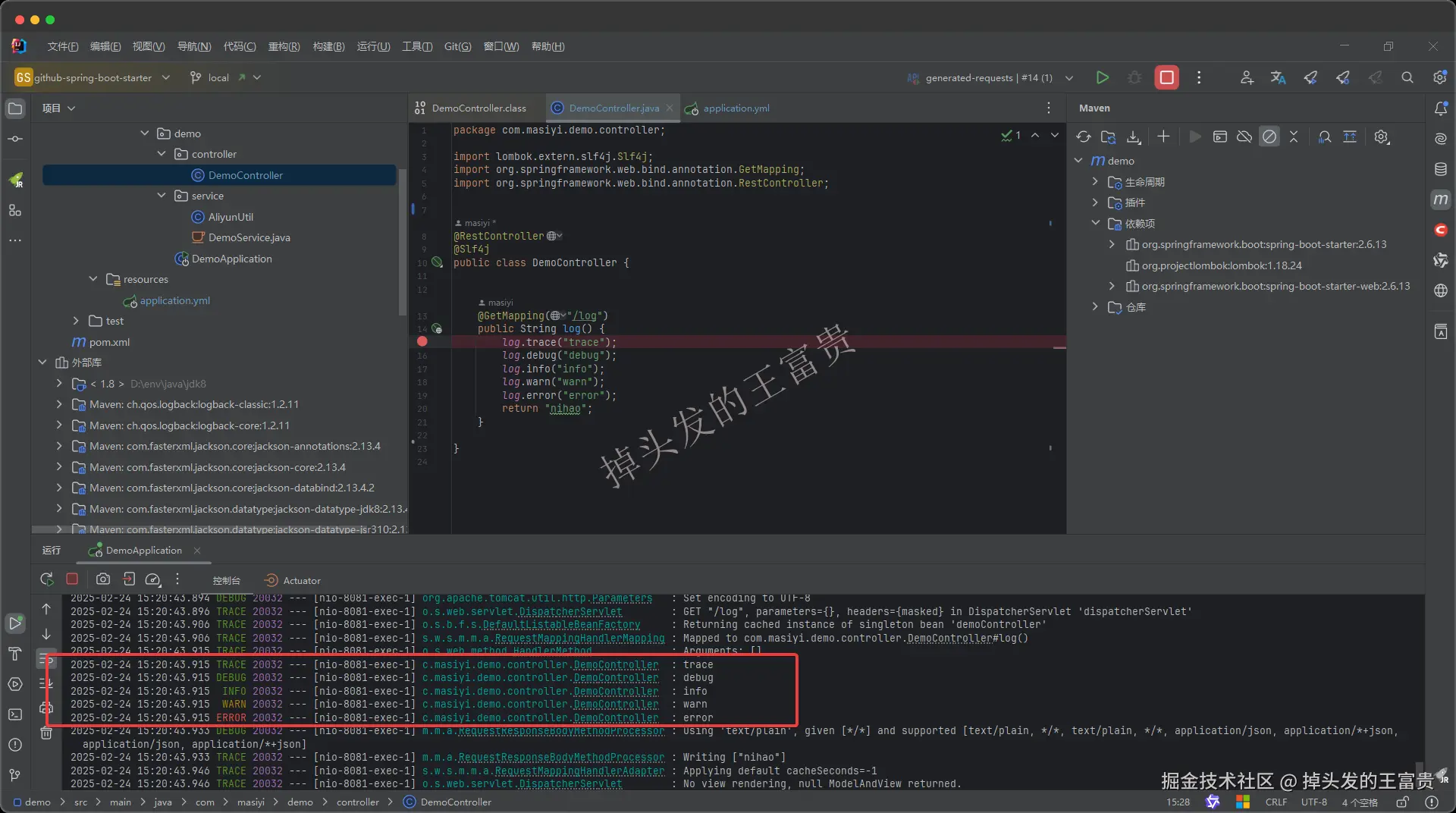Execute Maven goal
The width and height of the screenshot is (1456, 813).
pos(1220,137)
